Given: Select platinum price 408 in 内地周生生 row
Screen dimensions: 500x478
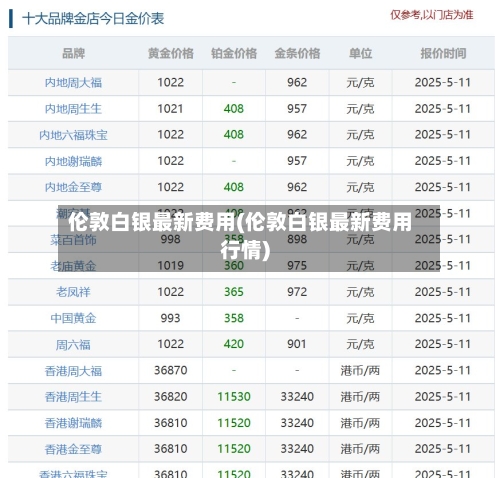Looking at the screenshot, I should [x=234, y=109].
